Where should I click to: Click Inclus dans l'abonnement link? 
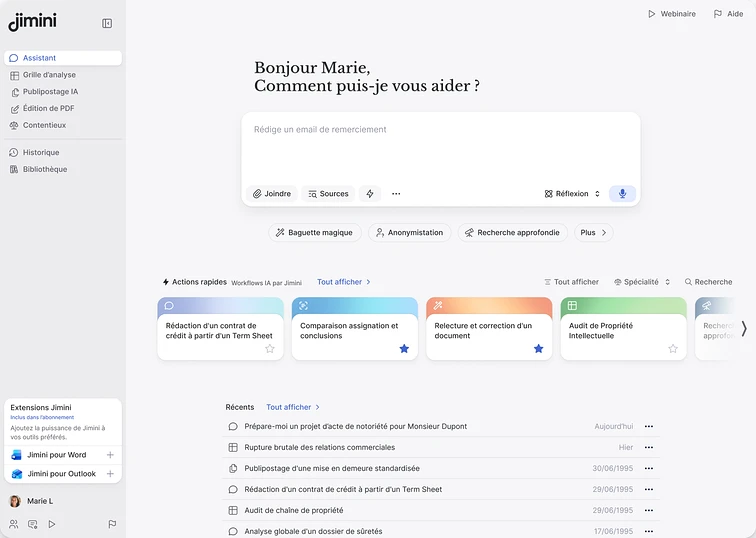click(42, 417)
